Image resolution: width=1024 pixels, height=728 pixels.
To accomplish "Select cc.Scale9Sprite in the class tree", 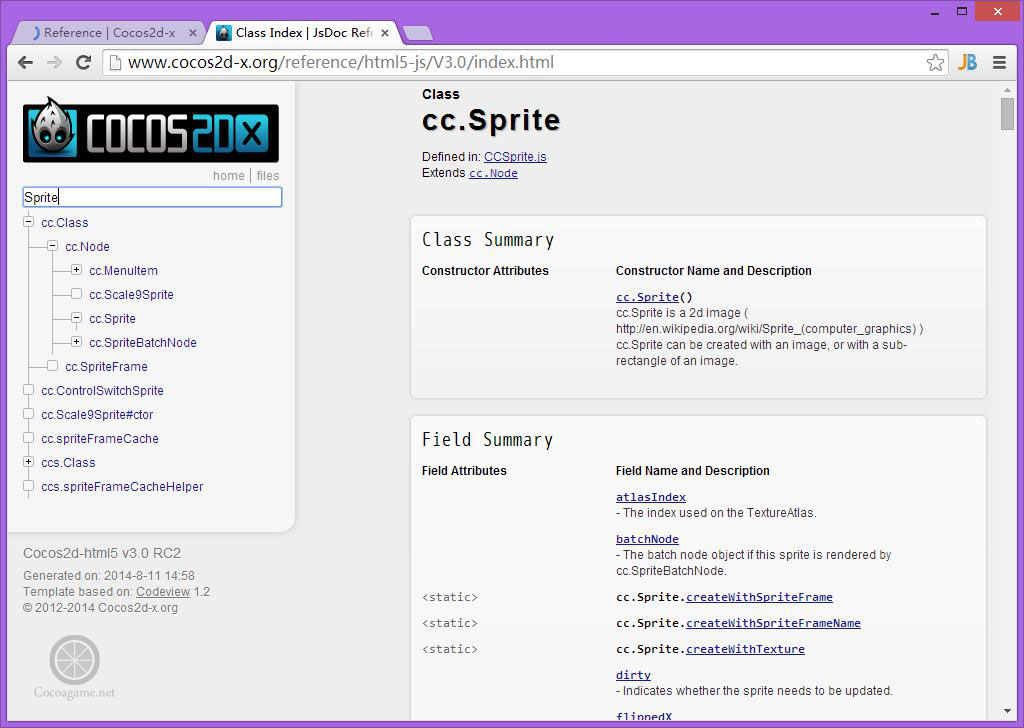I will [x=131, y=295].
